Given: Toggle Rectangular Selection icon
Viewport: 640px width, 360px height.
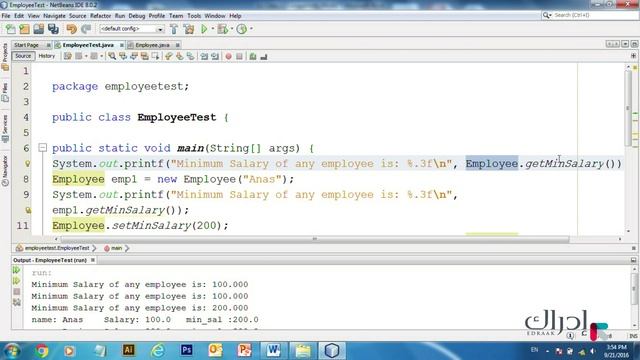Looking at the screenshot, I should (x=156, y=56).
